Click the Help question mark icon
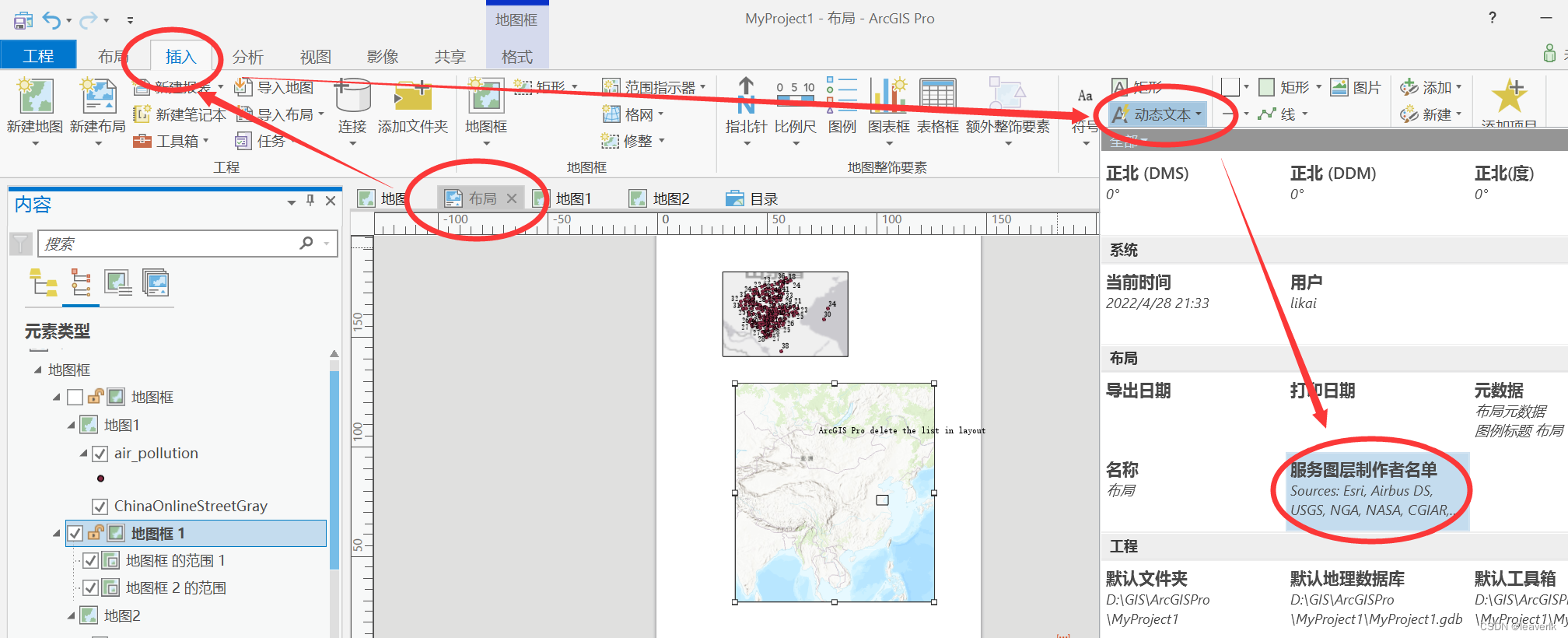 click(x=1492, y=18)
